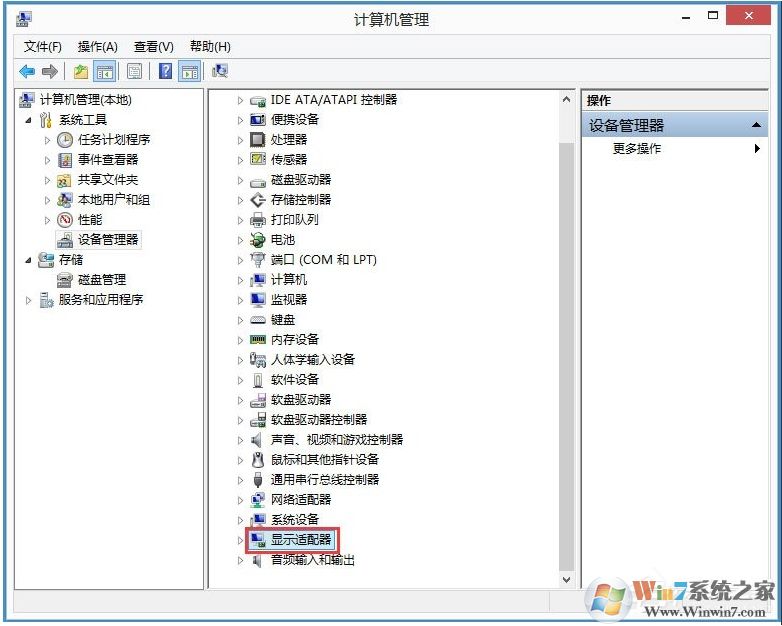Collapse the 存储 tree node

click(28, 260)
